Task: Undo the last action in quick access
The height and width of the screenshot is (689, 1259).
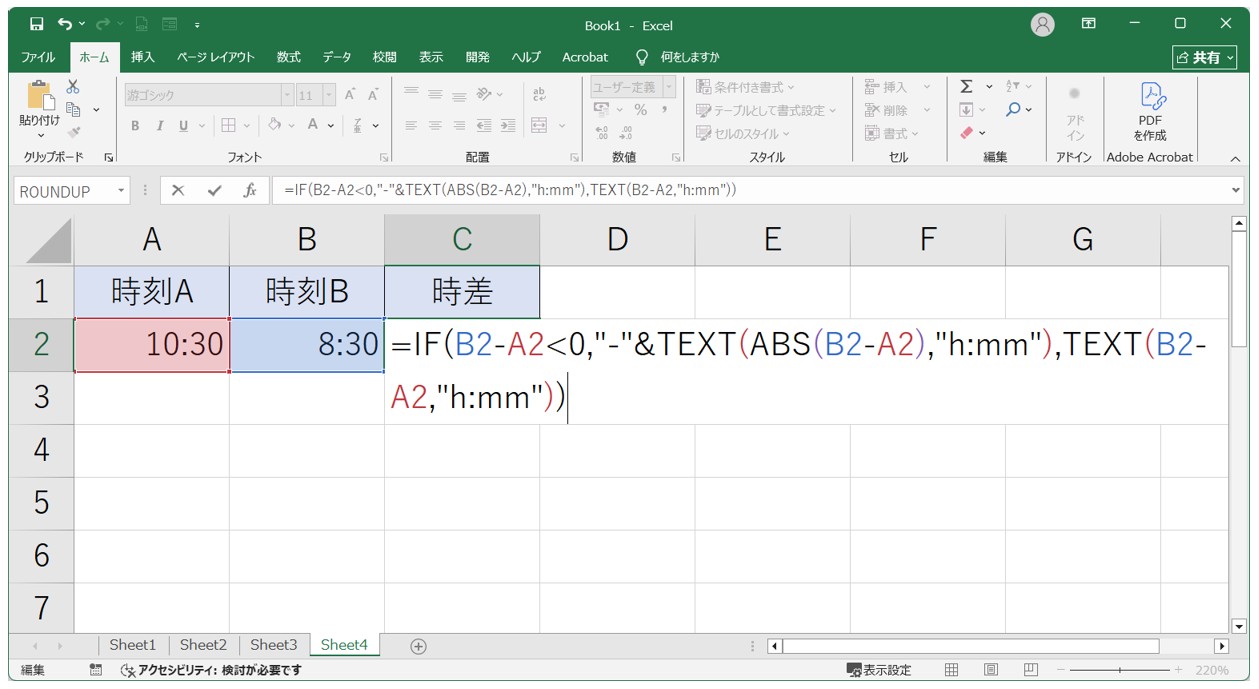Action: [65, 24]
